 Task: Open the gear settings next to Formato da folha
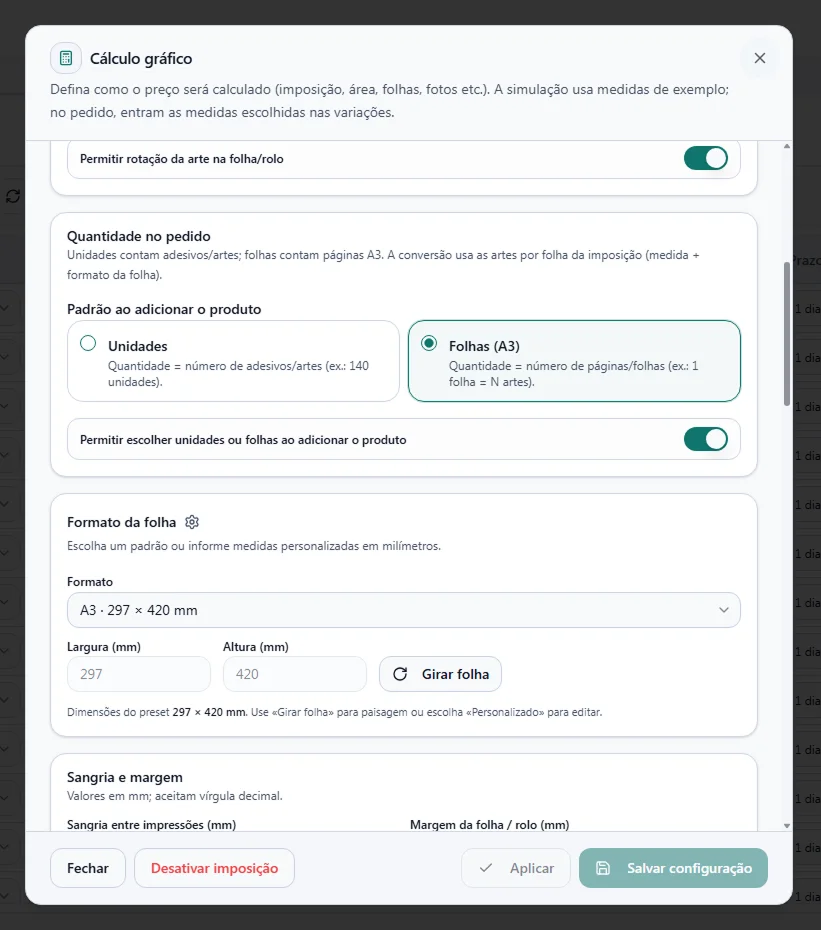point(192,522)
